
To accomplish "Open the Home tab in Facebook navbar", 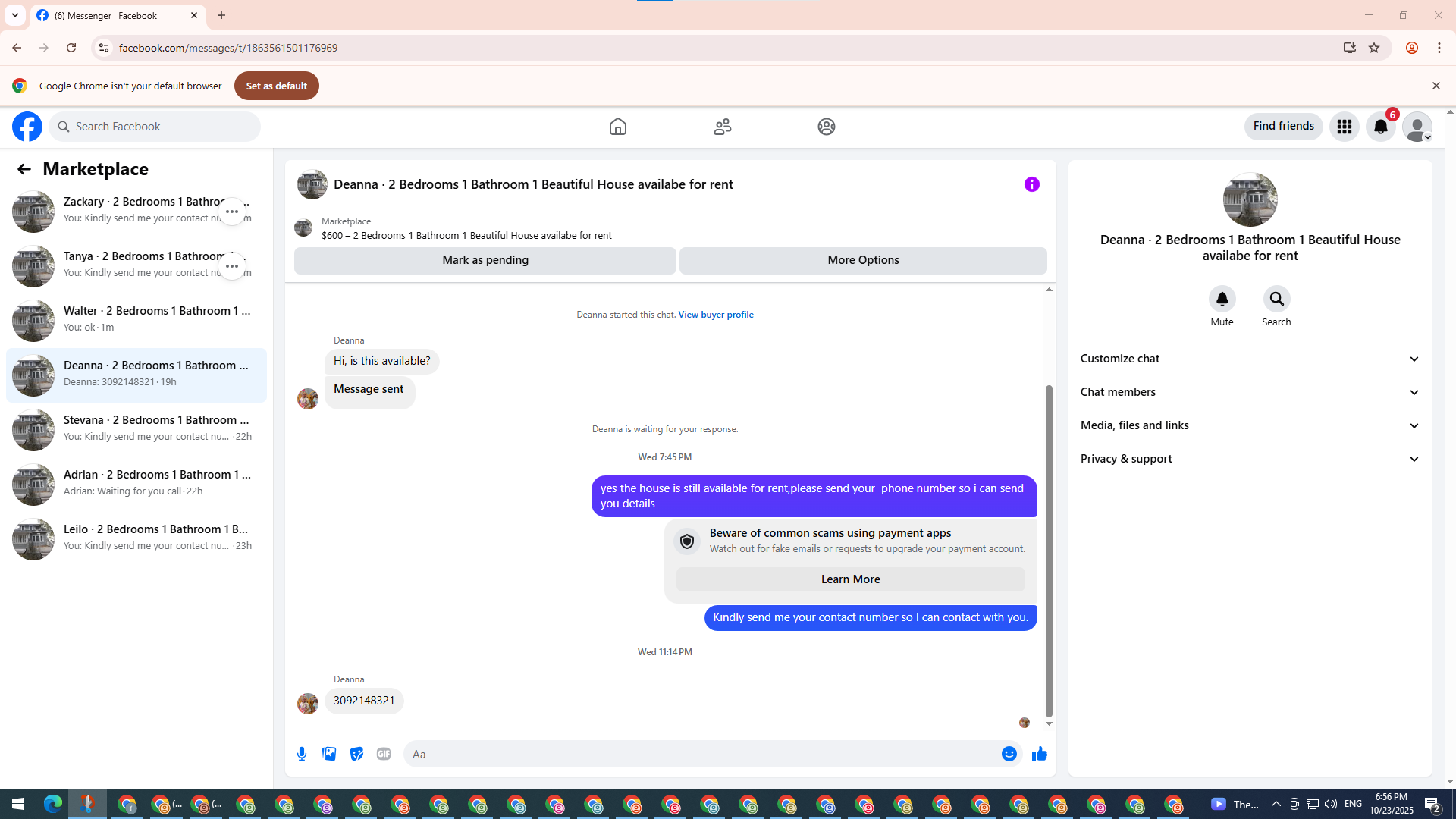I will click(617, 127).
